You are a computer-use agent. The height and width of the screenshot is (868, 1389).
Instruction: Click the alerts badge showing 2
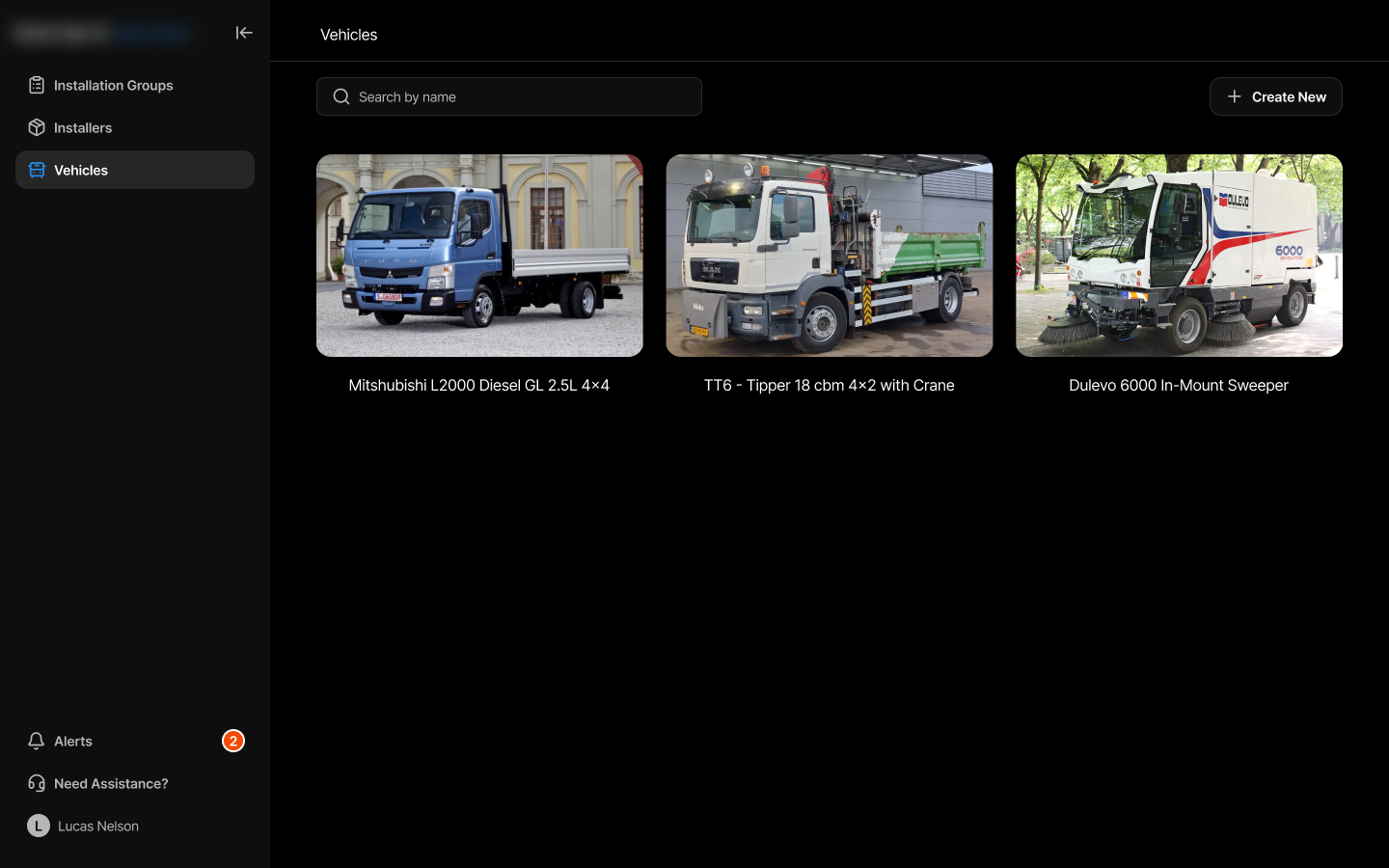click(233, 741)
